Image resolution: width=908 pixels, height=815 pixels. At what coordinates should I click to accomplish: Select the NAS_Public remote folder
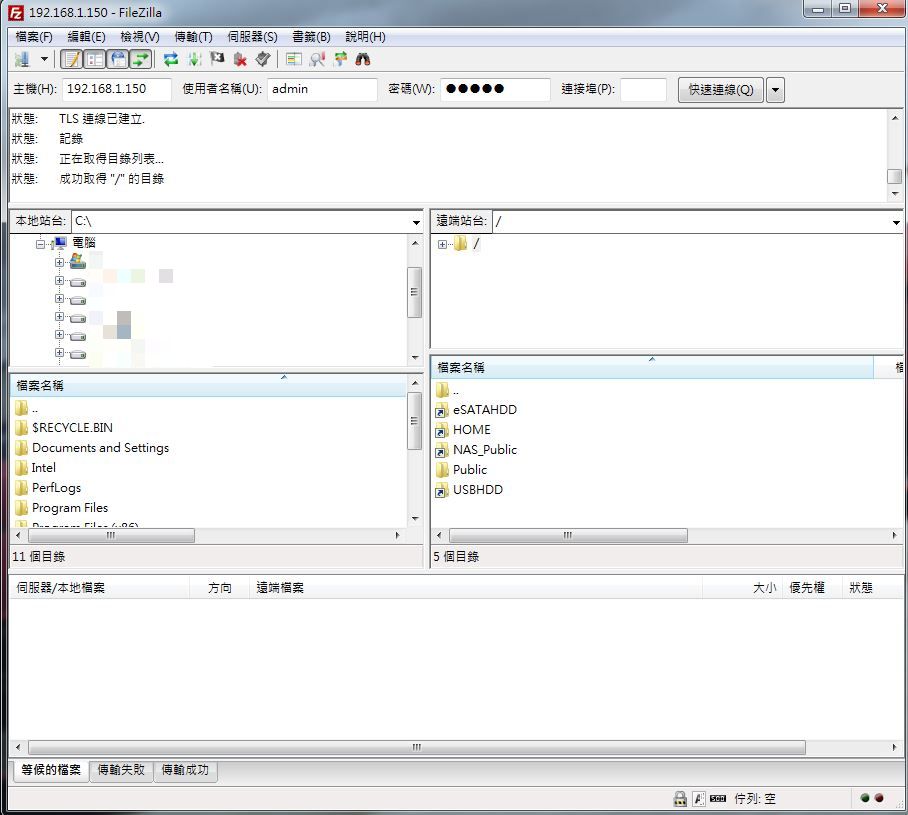coord(485,449)
